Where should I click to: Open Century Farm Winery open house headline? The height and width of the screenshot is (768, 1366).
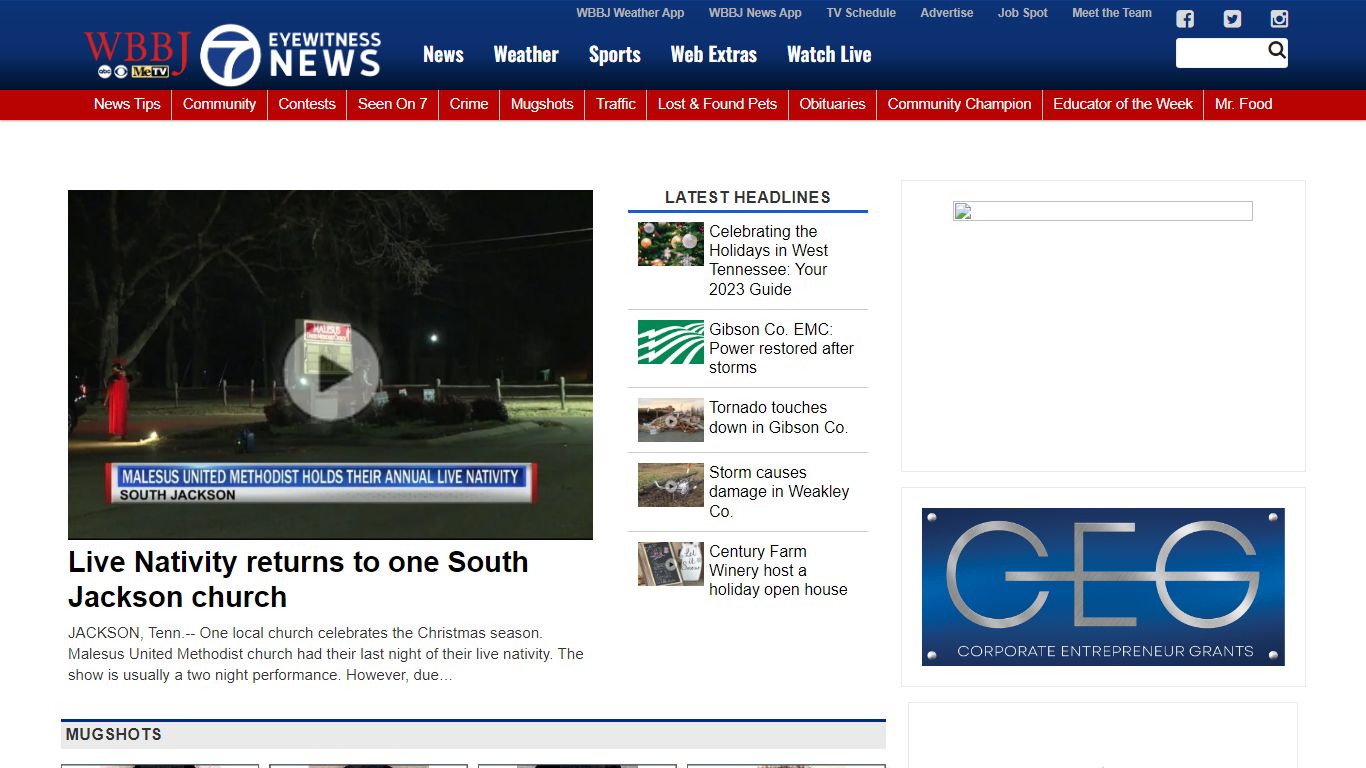pyautogui.click(x=778, y=570)
